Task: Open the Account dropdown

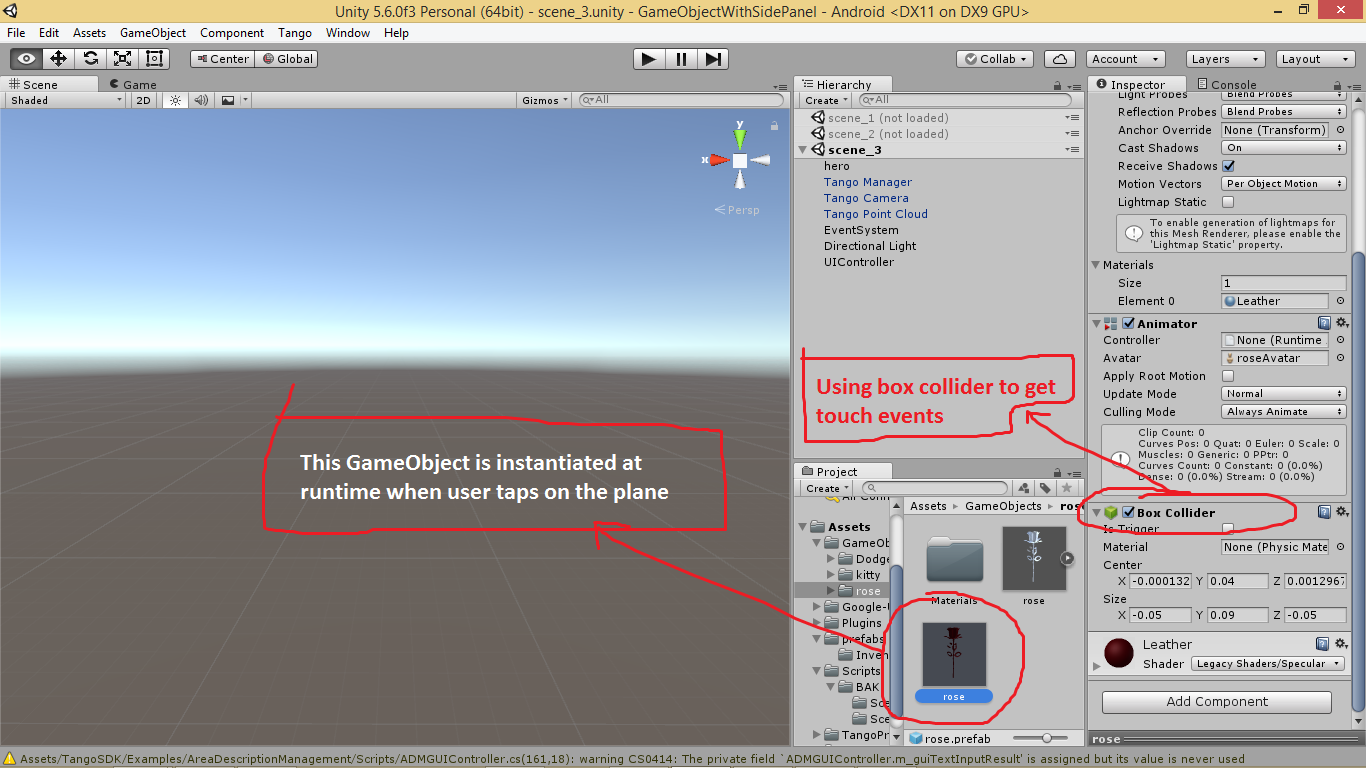Action: [1126, 59]
